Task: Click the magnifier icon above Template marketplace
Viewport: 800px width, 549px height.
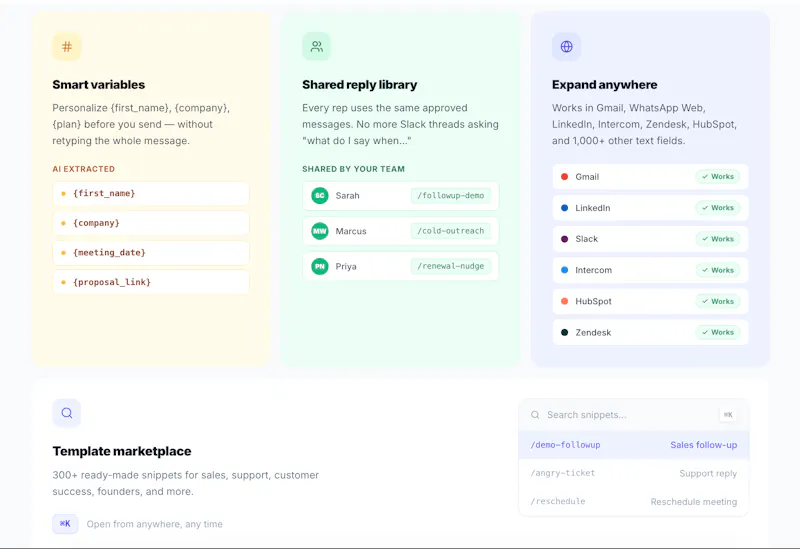Action: point(67,413)
